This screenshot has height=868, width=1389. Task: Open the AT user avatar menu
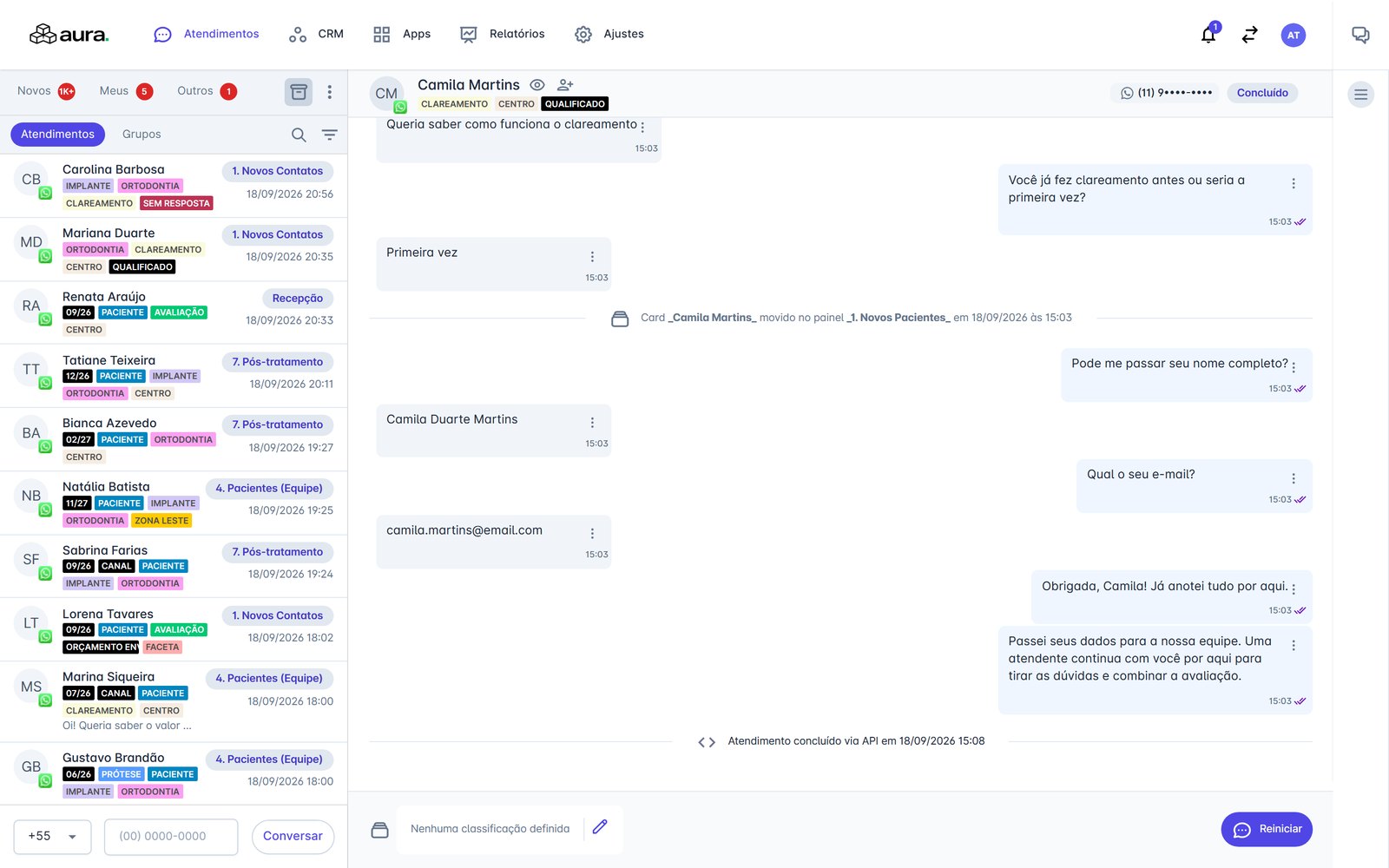(x=1294, y=35)
